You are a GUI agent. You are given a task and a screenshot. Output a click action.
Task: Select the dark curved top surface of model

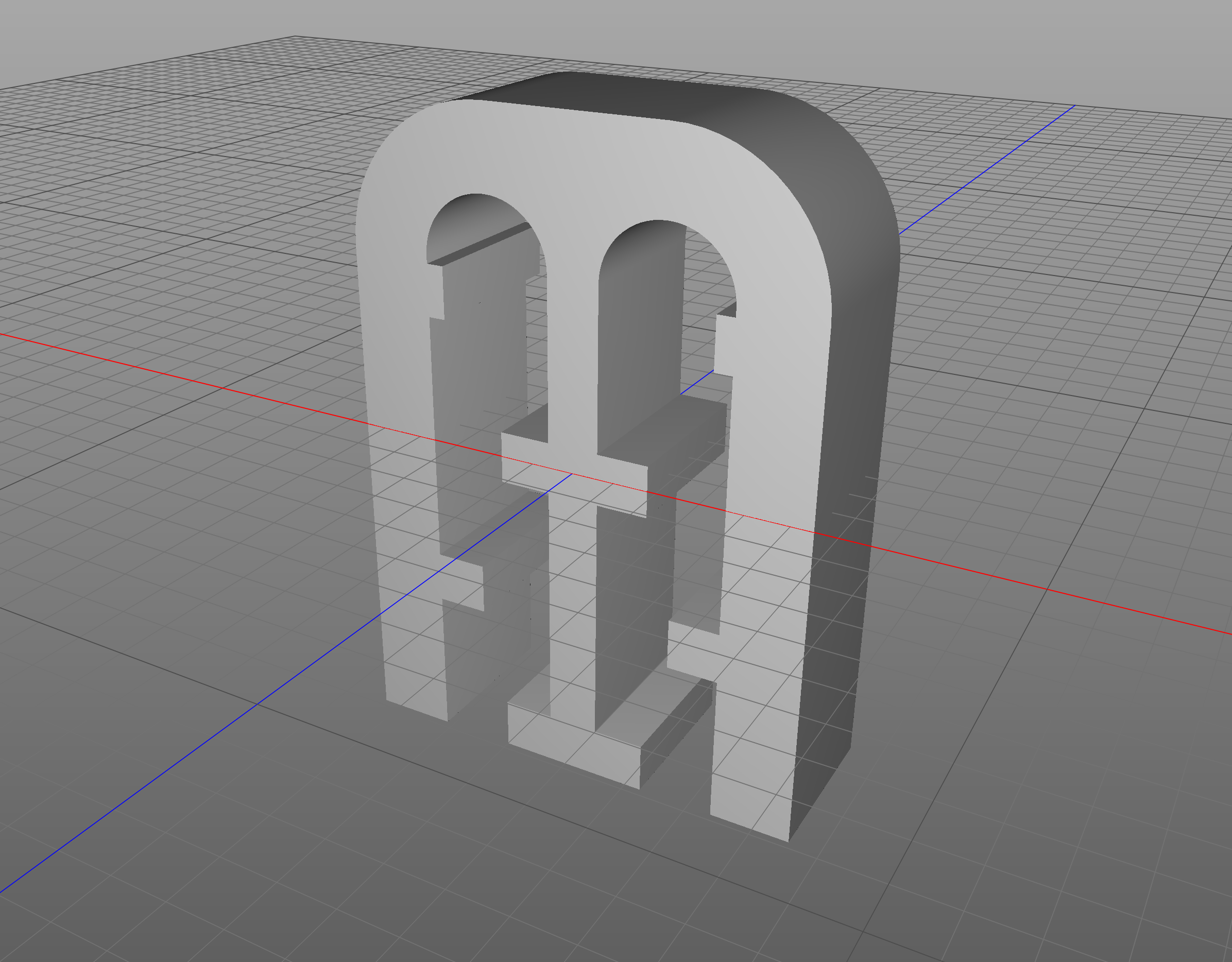pyautogui.click(x=649, y=95)
